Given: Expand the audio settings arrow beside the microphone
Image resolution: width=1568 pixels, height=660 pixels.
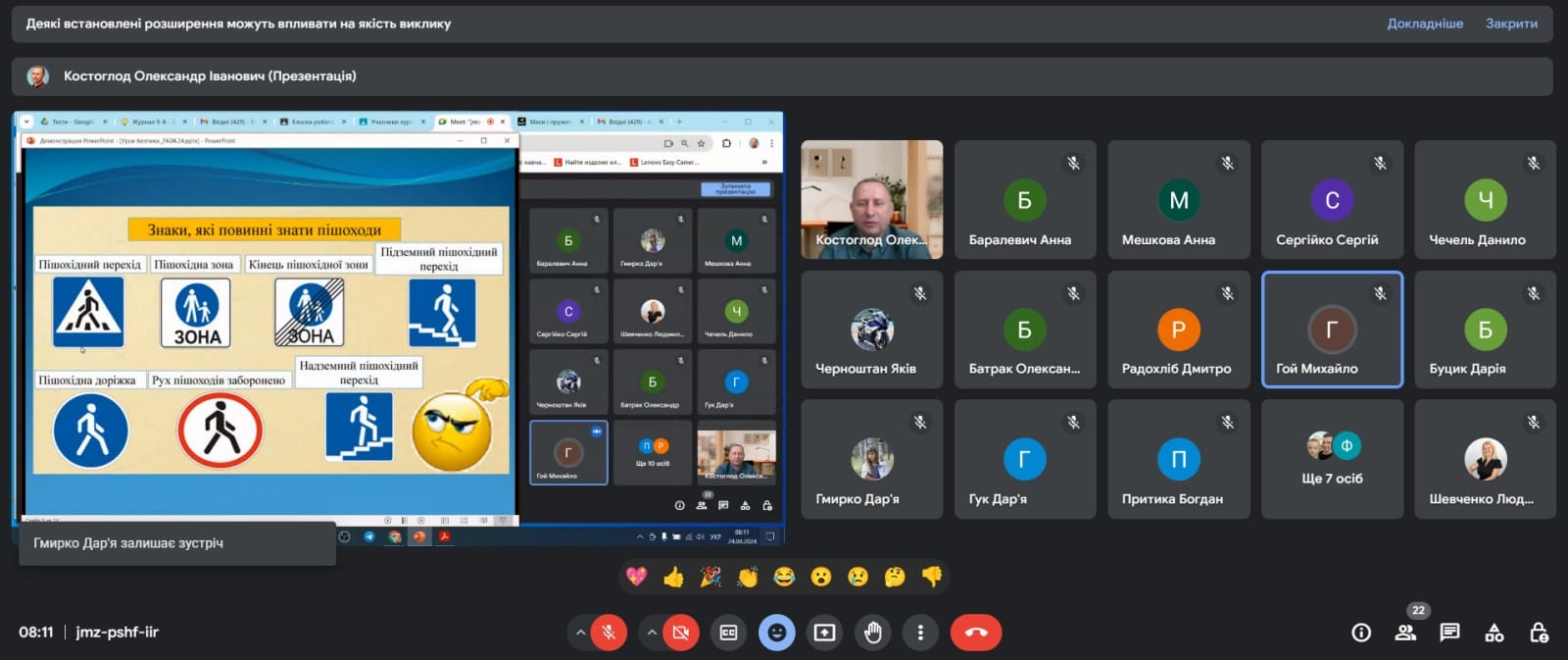Looking at the screenshot, I should pyautogui.click(x=580, y=633).
